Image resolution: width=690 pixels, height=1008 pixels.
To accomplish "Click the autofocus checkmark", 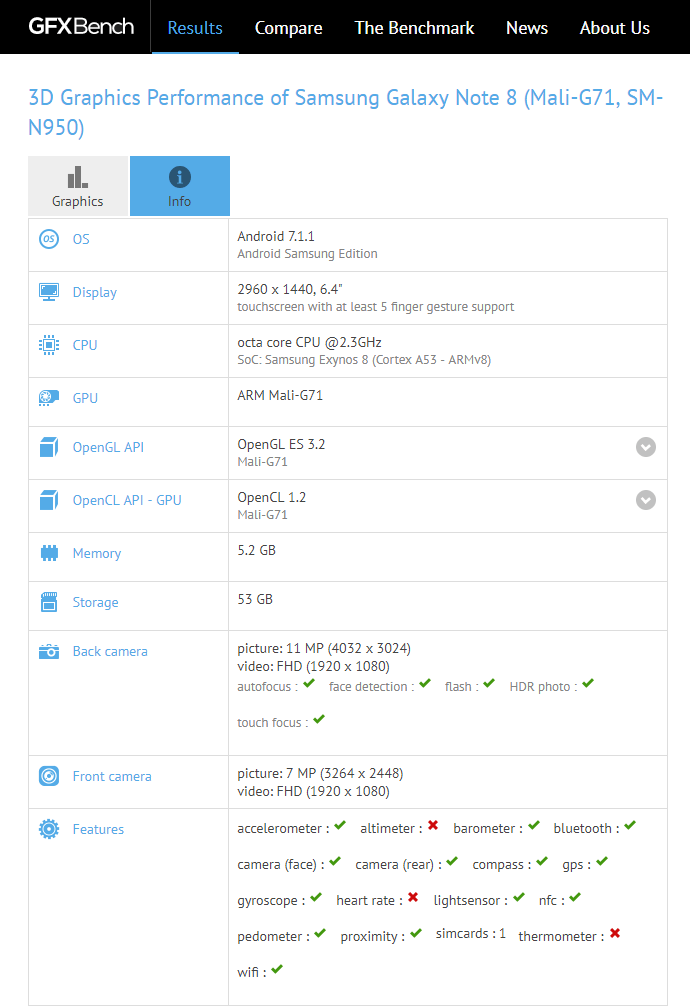I will point(309,683).
